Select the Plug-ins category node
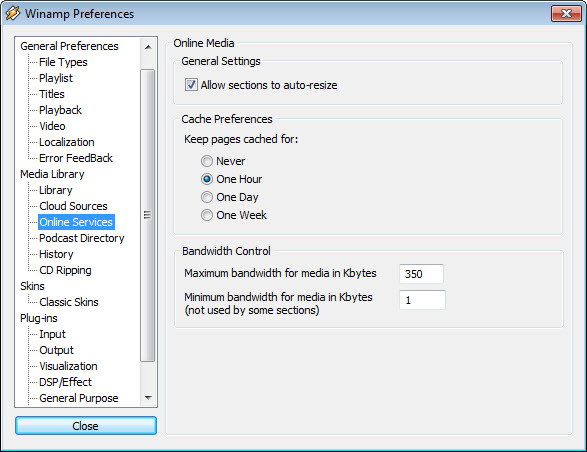 click(39, 318)
